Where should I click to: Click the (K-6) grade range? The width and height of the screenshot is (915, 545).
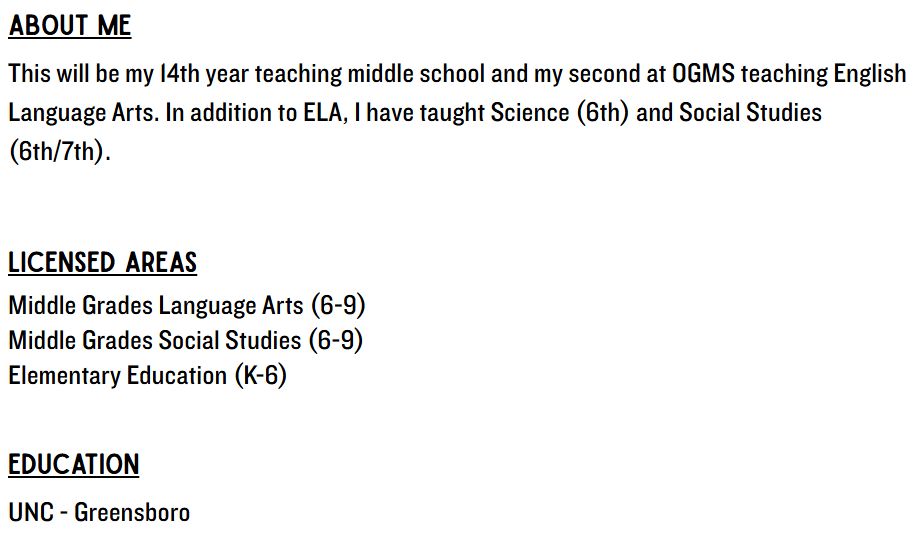tap(260, 376)
